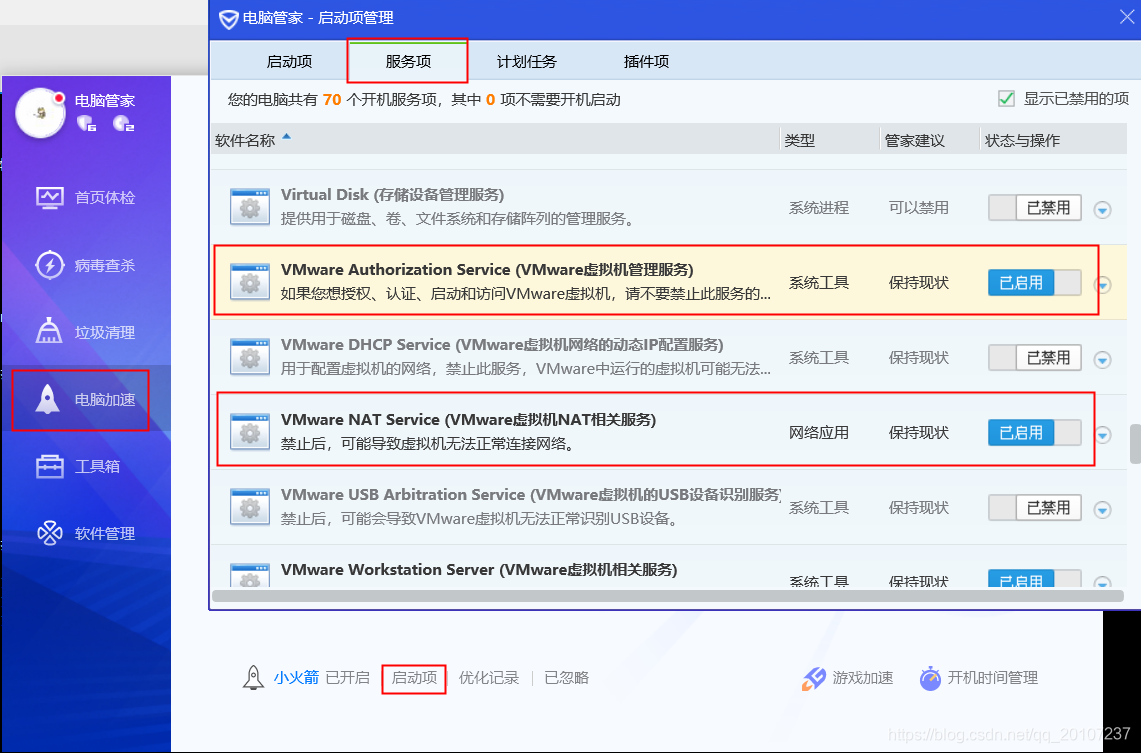Click the Virtual Disk service gear icon

click(250, 207)
